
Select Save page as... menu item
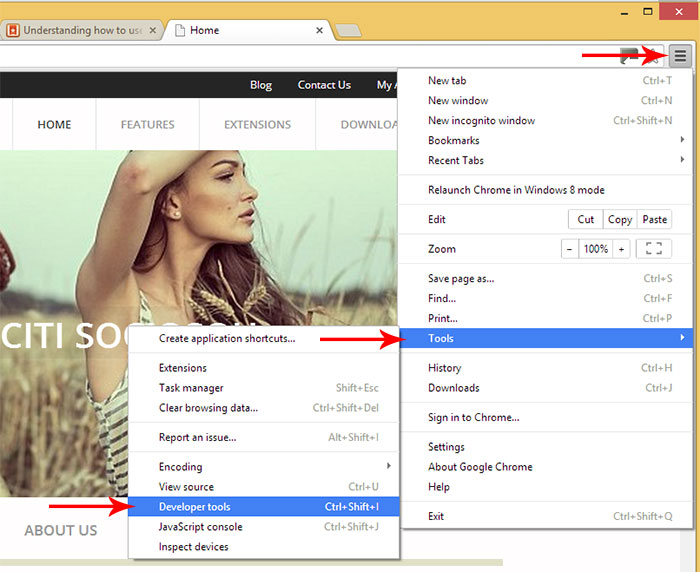tap(546, 278)
